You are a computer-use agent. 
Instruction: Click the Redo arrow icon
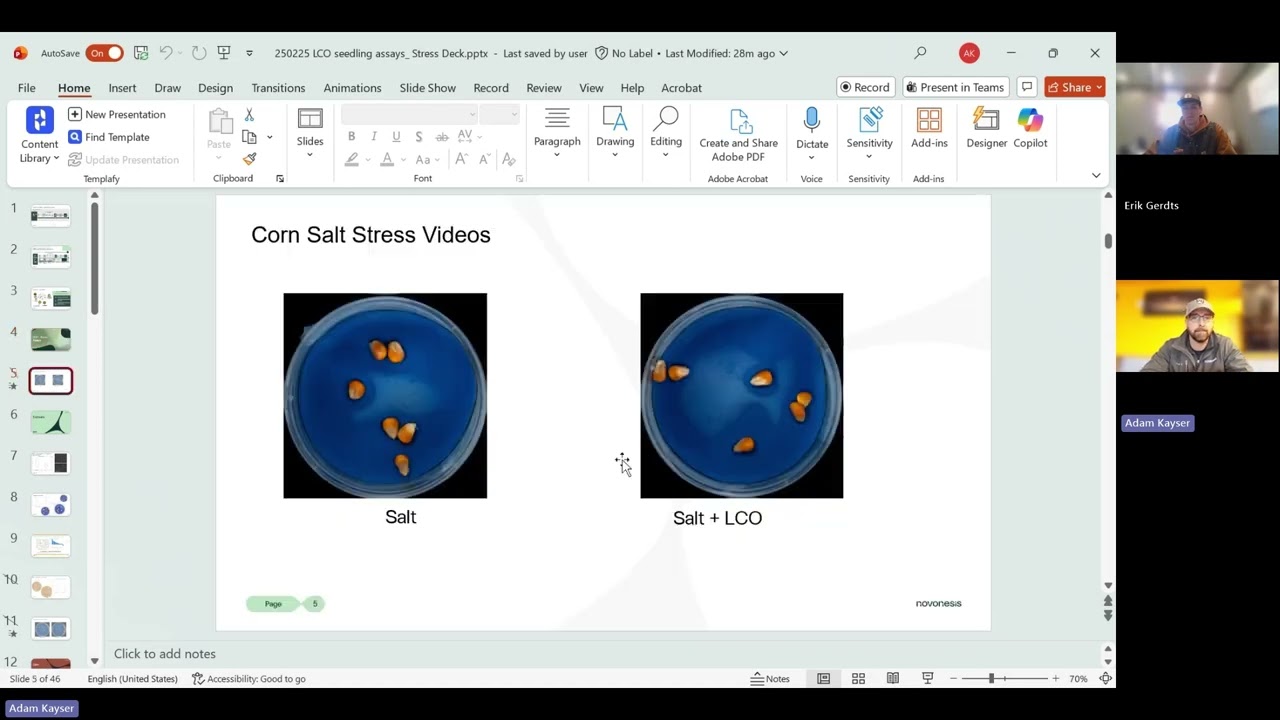(x=199, y=53)
